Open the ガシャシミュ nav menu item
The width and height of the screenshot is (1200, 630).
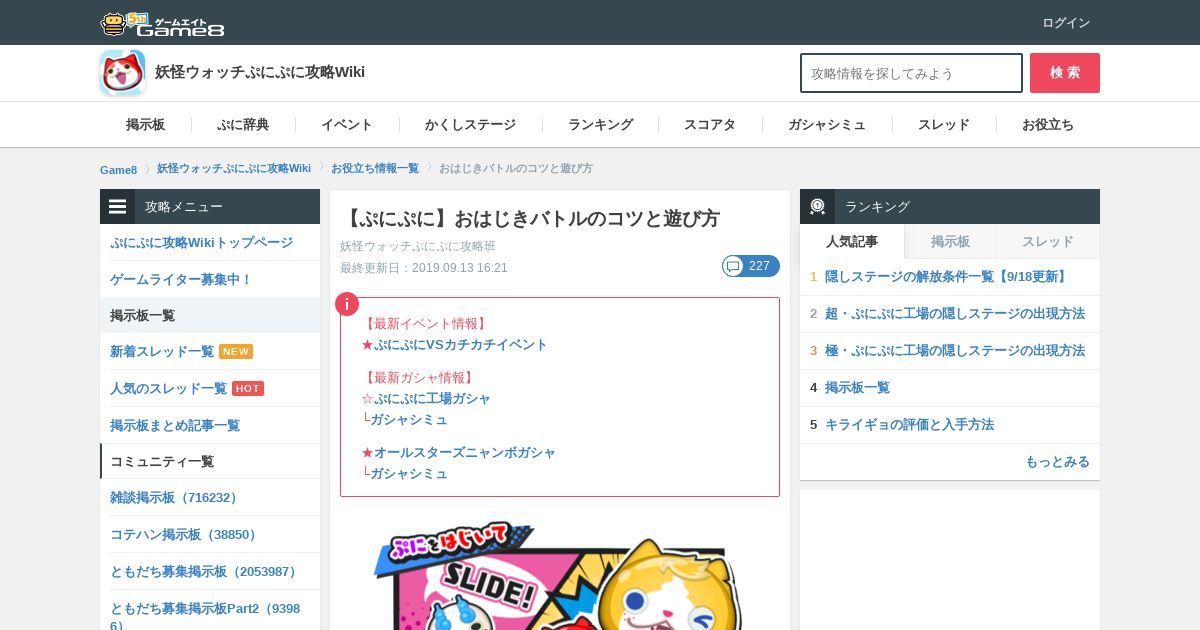click(x=827, y=125)
